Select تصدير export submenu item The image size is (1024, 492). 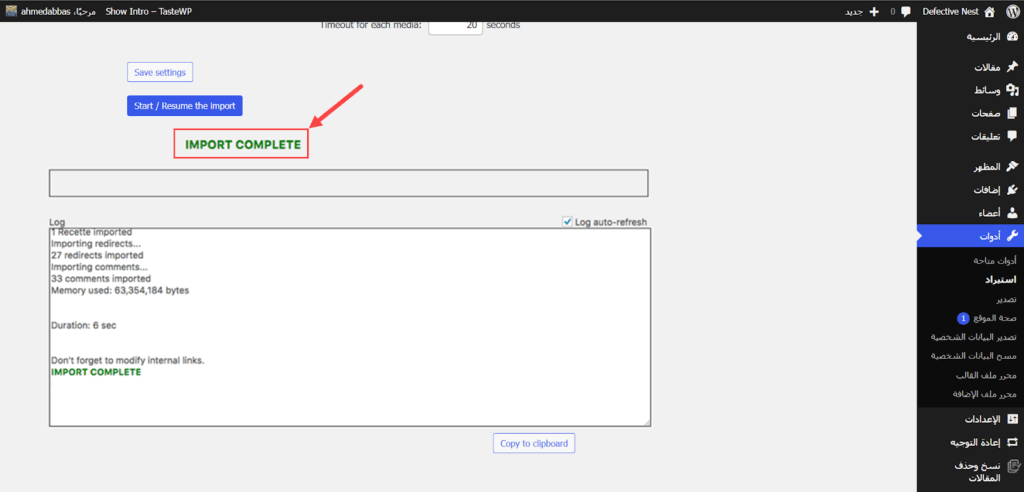1006,299
